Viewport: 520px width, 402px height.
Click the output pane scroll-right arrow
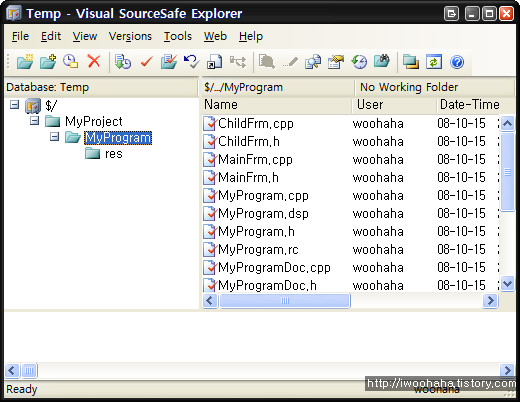[x=507, y=370]
